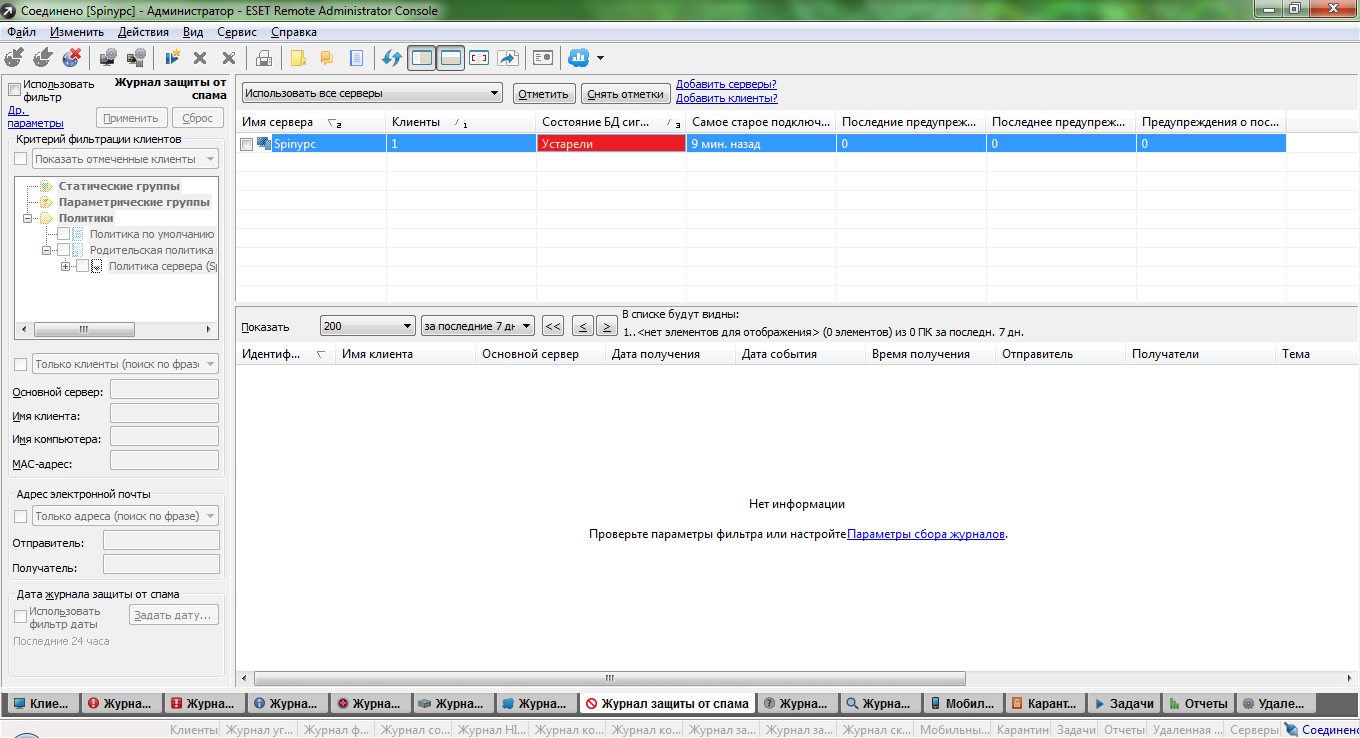
Task: Click the Снять отметки button
Action: (626, 94)
